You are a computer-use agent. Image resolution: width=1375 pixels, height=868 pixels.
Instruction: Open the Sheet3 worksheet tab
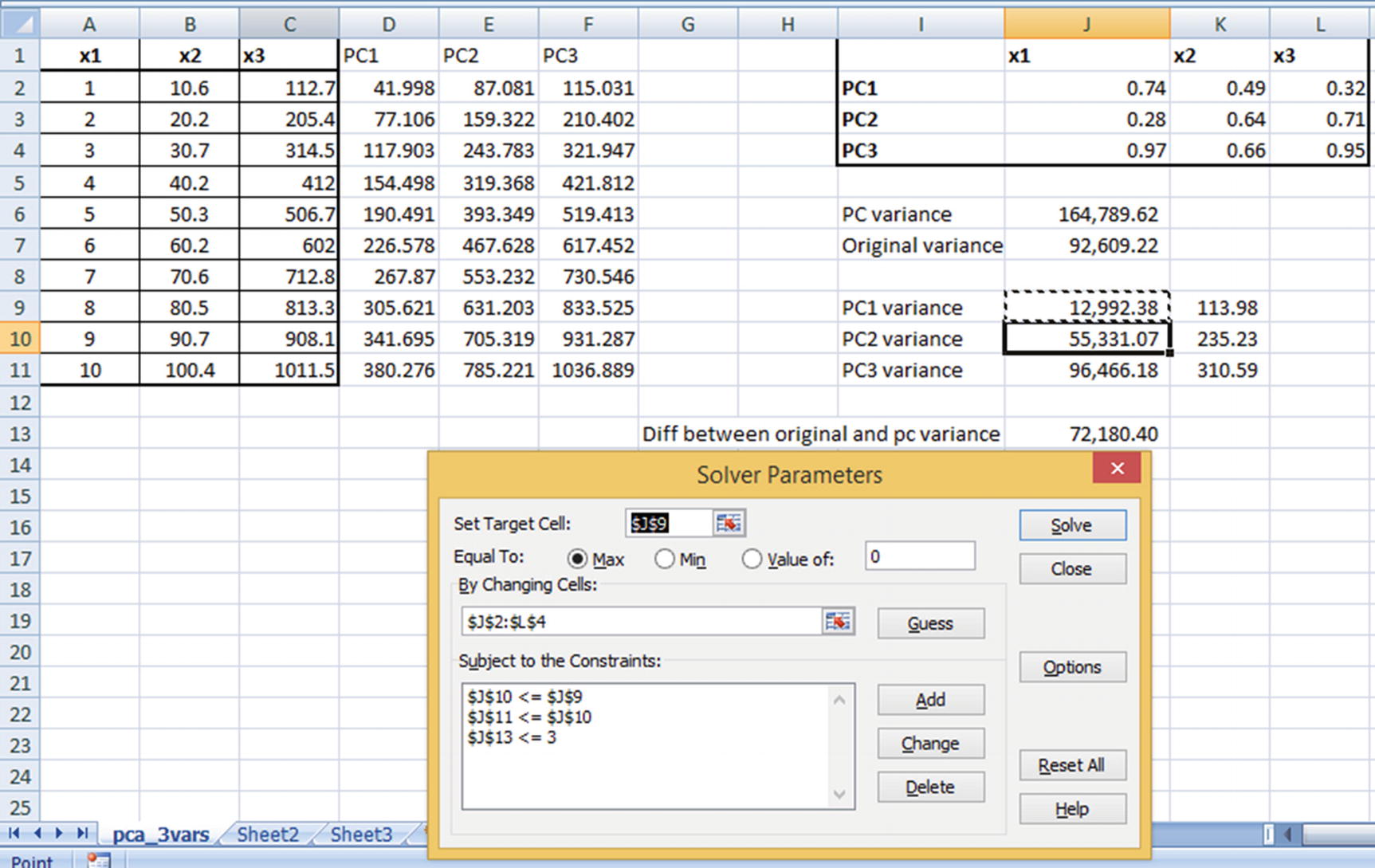tap(361, 835)
